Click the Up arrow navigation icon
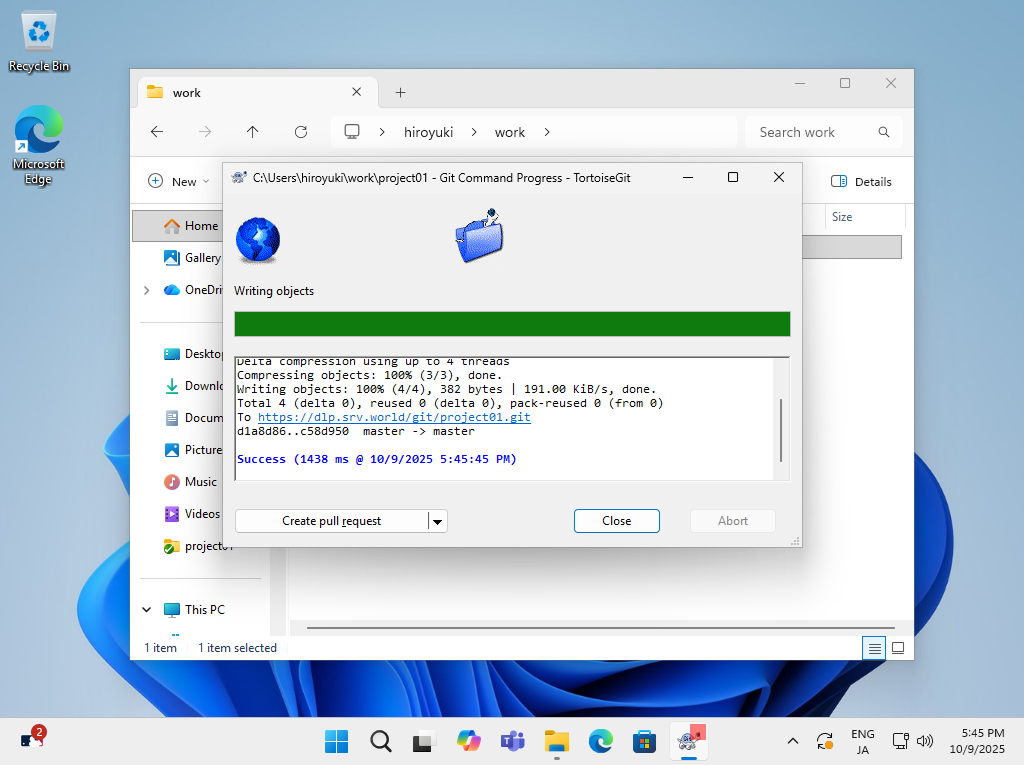 point(253,132)
